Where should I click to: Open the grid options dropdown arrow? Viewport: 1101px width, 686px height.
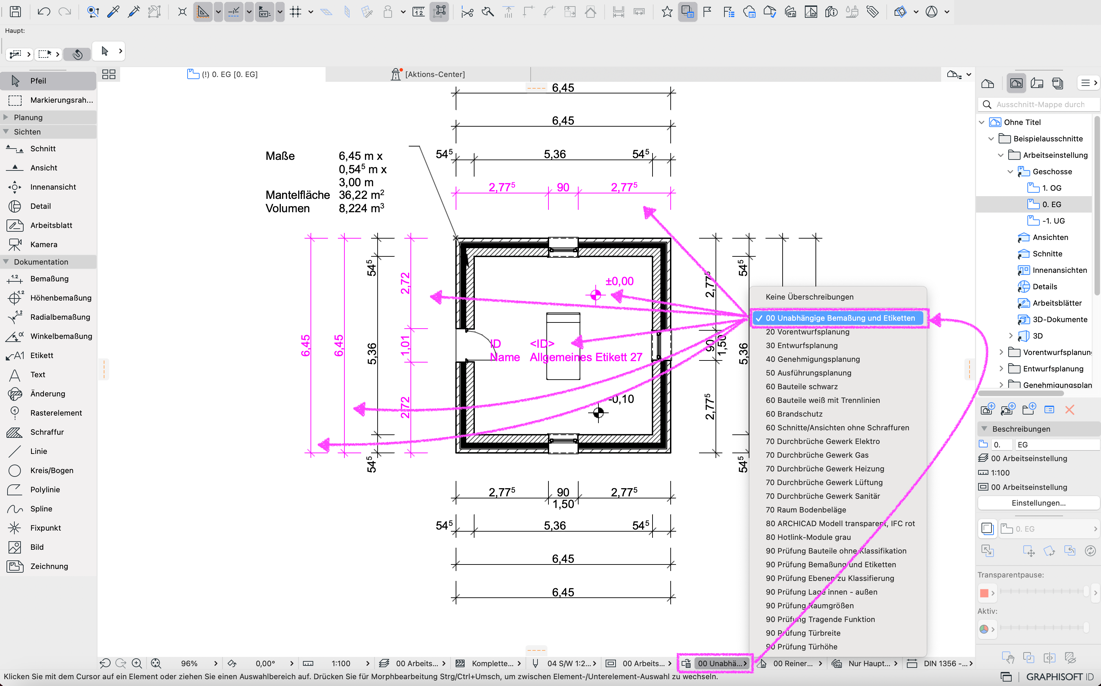click(310, 12)
